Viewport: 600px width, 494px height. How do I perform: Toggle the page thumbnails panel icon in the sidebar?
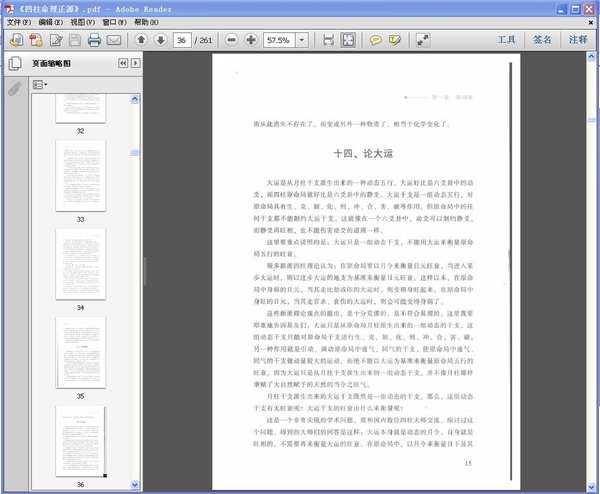[15, 63]
